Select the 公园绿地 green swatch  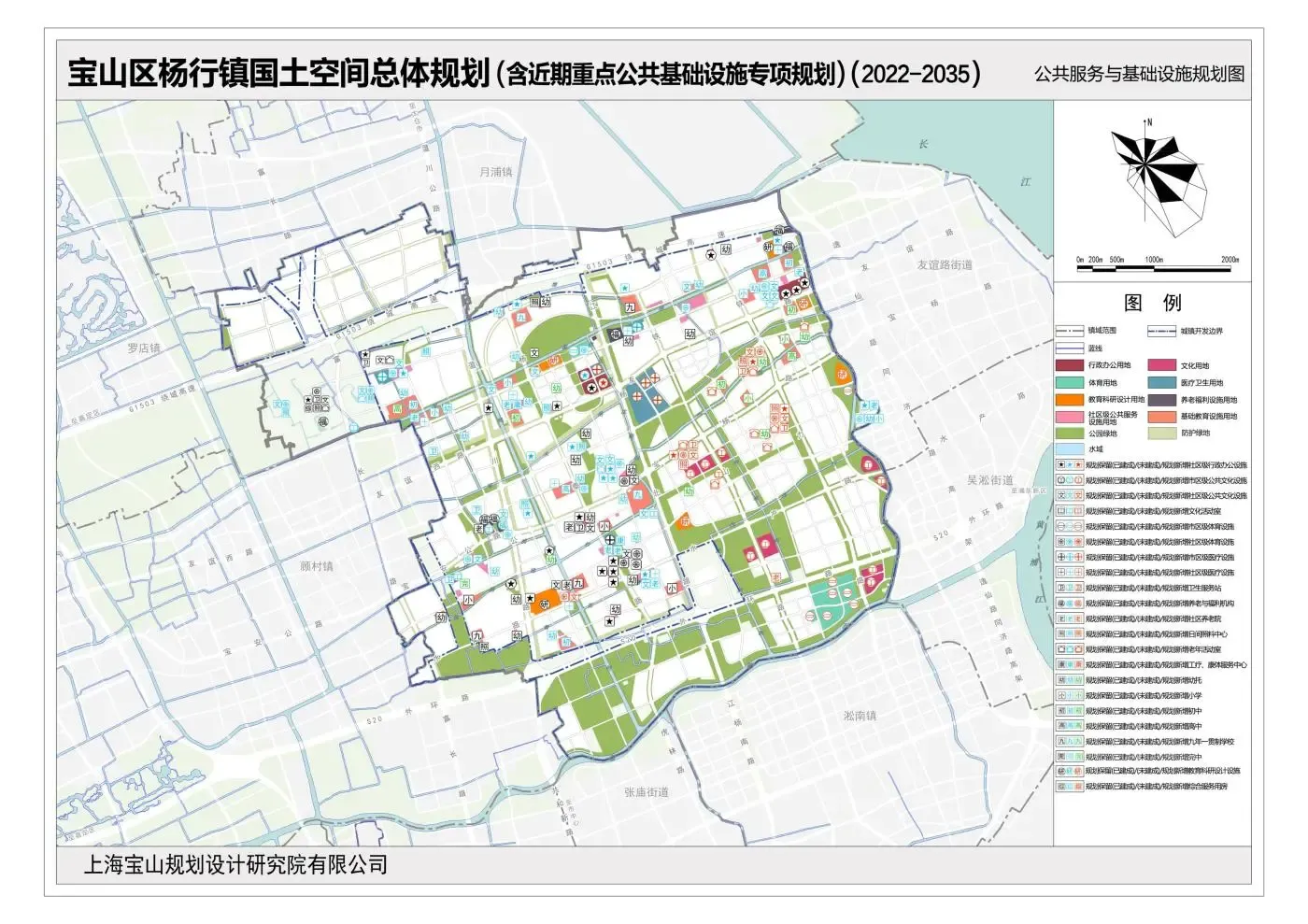pos(1069,433)
